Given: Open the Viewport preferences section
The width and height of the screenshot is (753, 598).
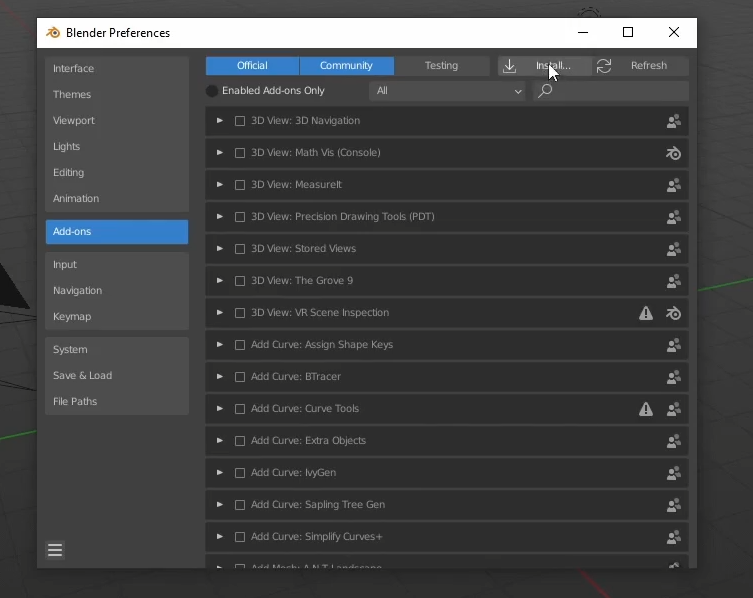Looking at the screenshot, I should pyautogui.click(x=117, y=120).
